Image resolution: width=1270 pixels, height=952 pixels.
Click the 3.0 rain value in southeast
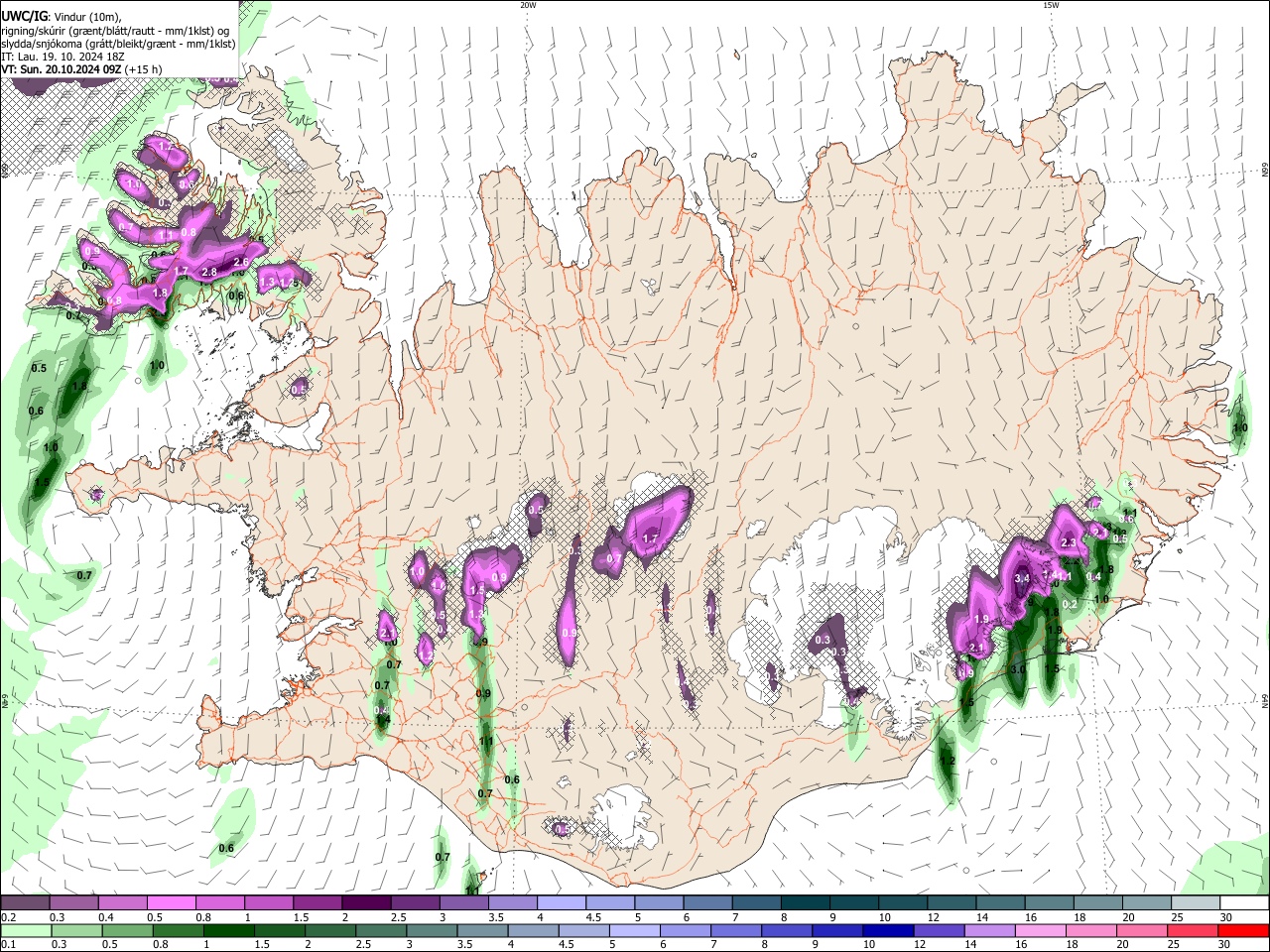[1017, 669]
